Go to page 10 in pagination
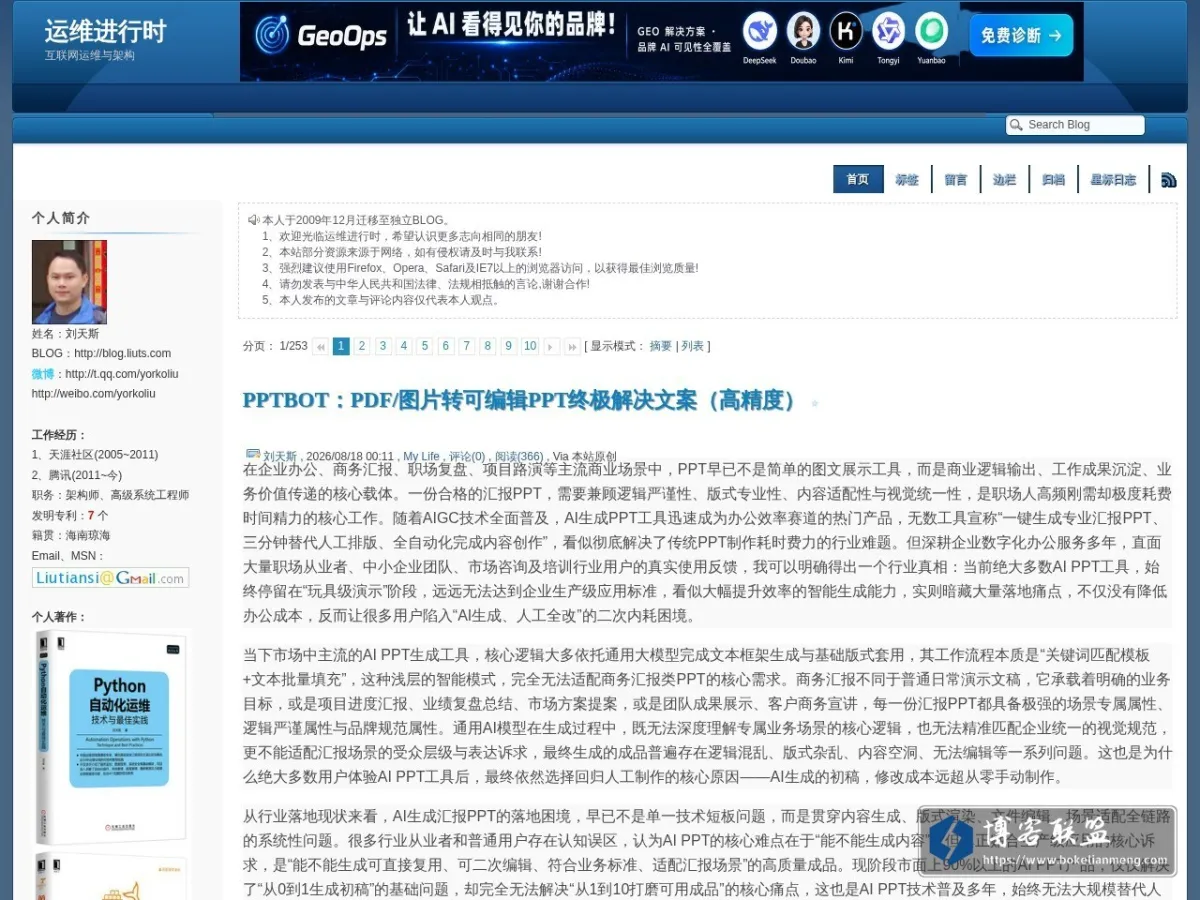1200x900 pixels. tap(530, 347)
